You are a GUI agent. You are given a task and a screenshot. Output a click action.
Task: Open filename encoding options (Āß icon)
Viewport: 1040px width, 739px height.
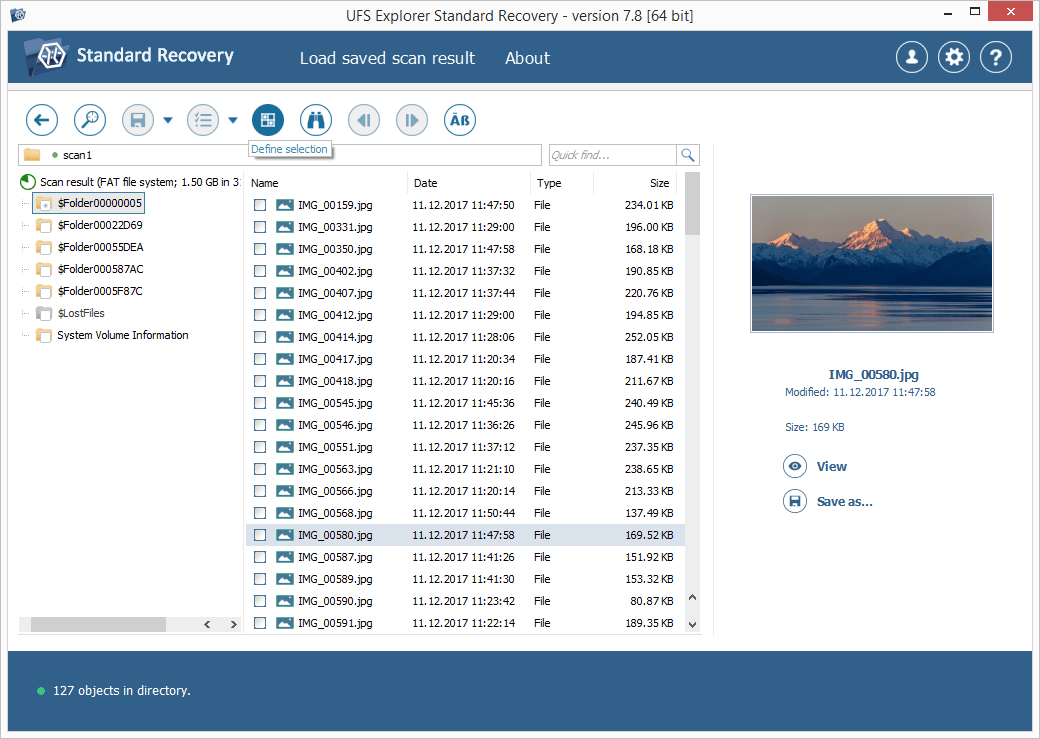(x=459, y=119)
